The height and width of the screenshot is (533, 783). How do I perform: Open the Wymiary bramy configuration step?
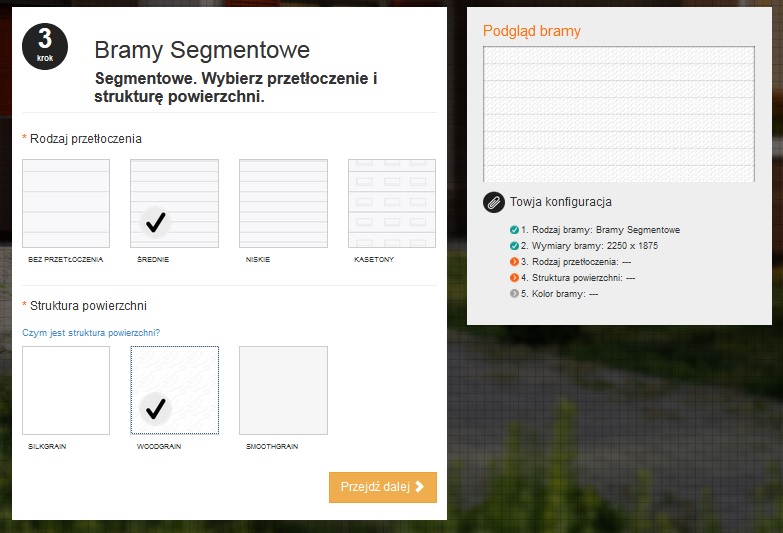pyautogui.click(x=589, y=246)
